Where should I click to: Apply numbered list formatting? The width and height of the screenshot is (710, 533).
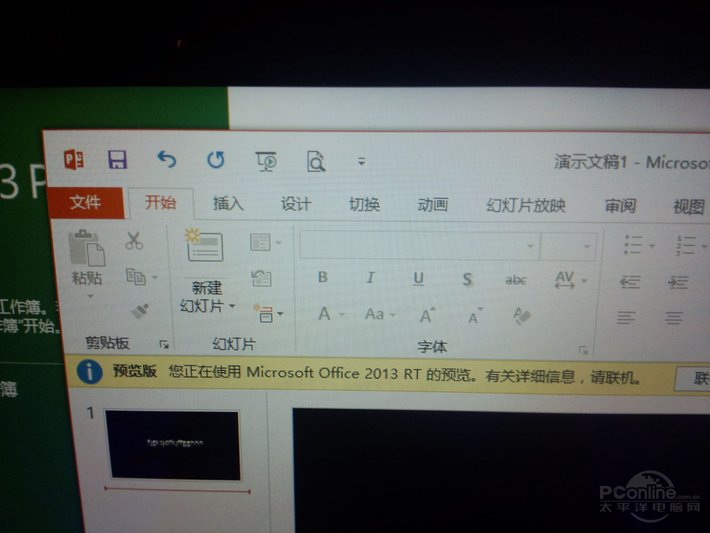tap(686, 245)
